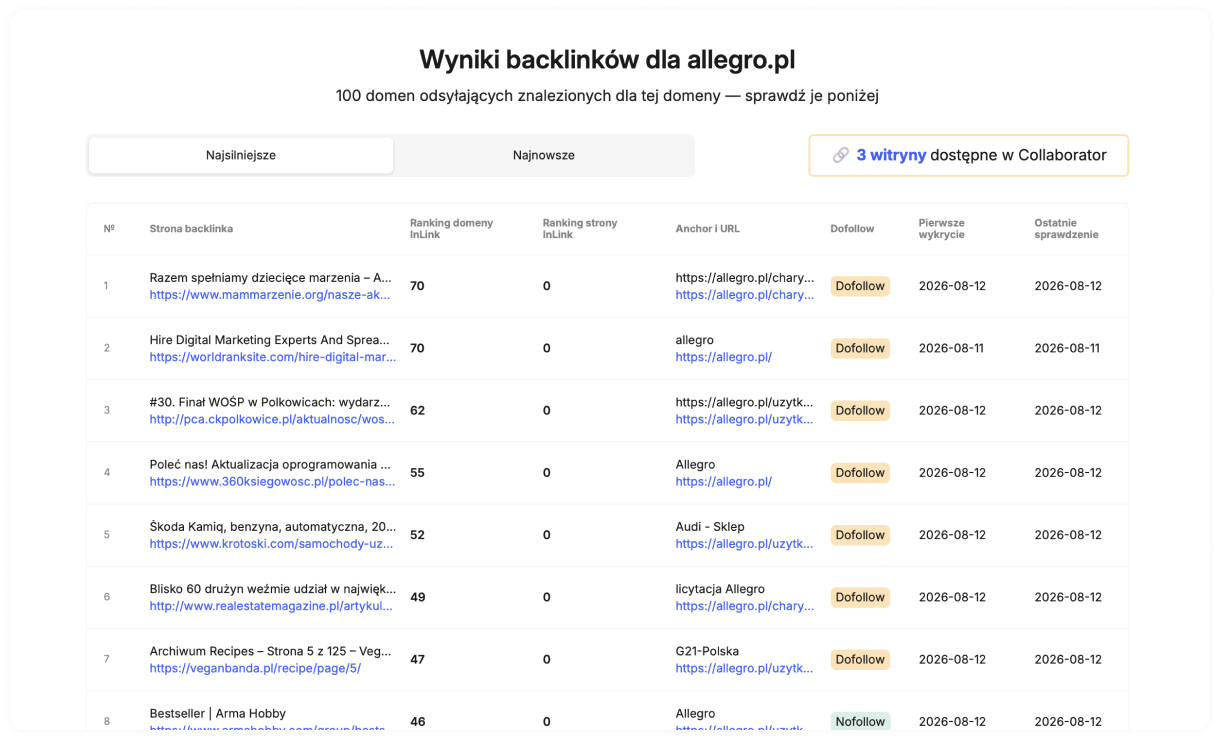Click the Dofollow column header
Image resolution: width=1220 pixels, height=740 pixels.
tap(852, 229)
